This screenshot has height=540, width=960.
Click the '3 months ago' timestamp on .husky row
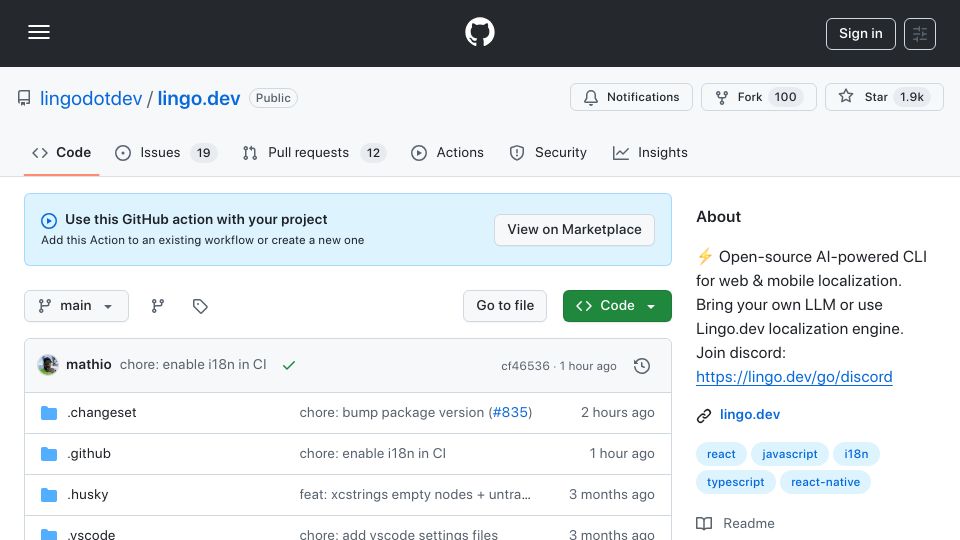[x=612, y=495]
